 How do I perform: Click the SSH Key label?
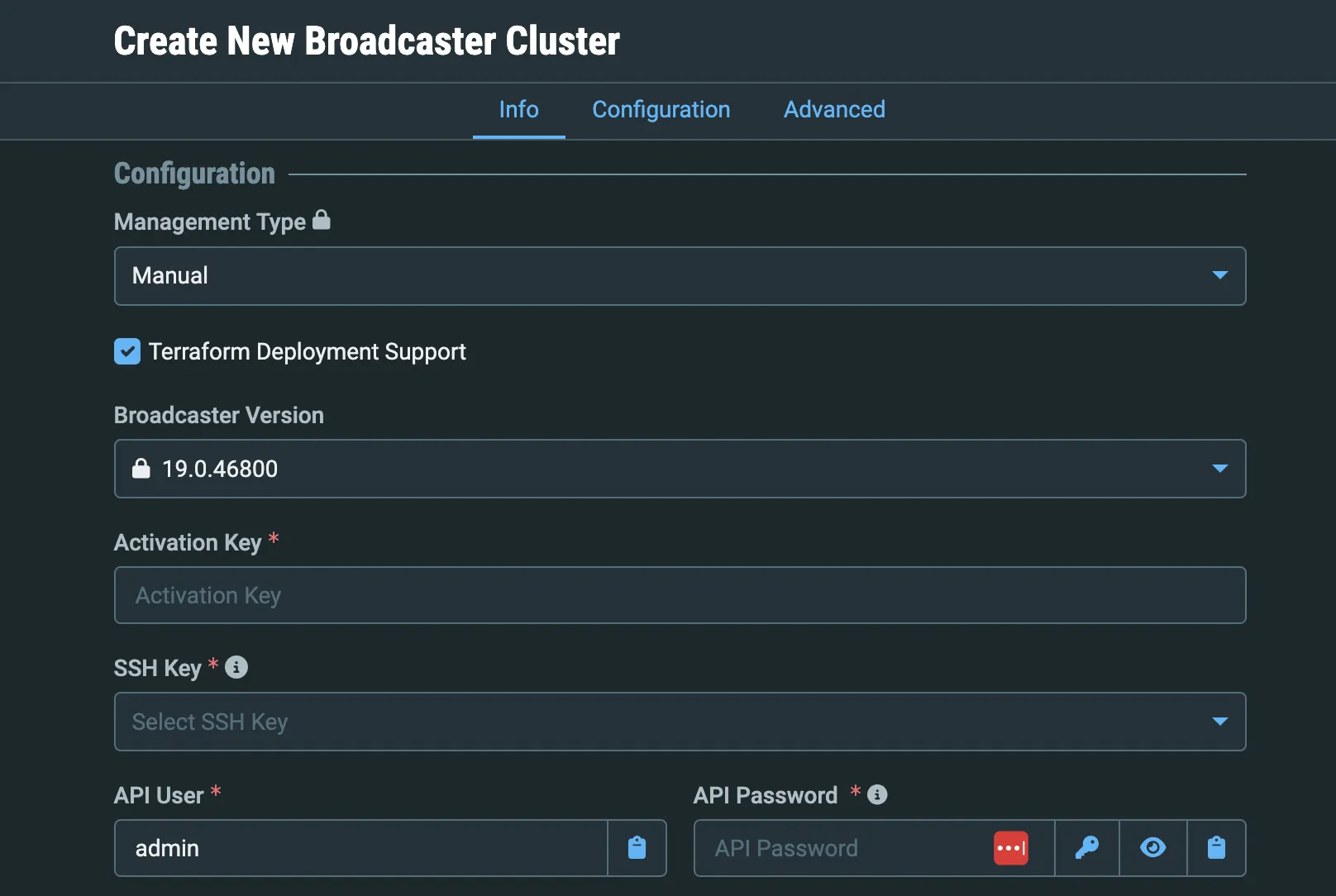(x=158, y=668)
